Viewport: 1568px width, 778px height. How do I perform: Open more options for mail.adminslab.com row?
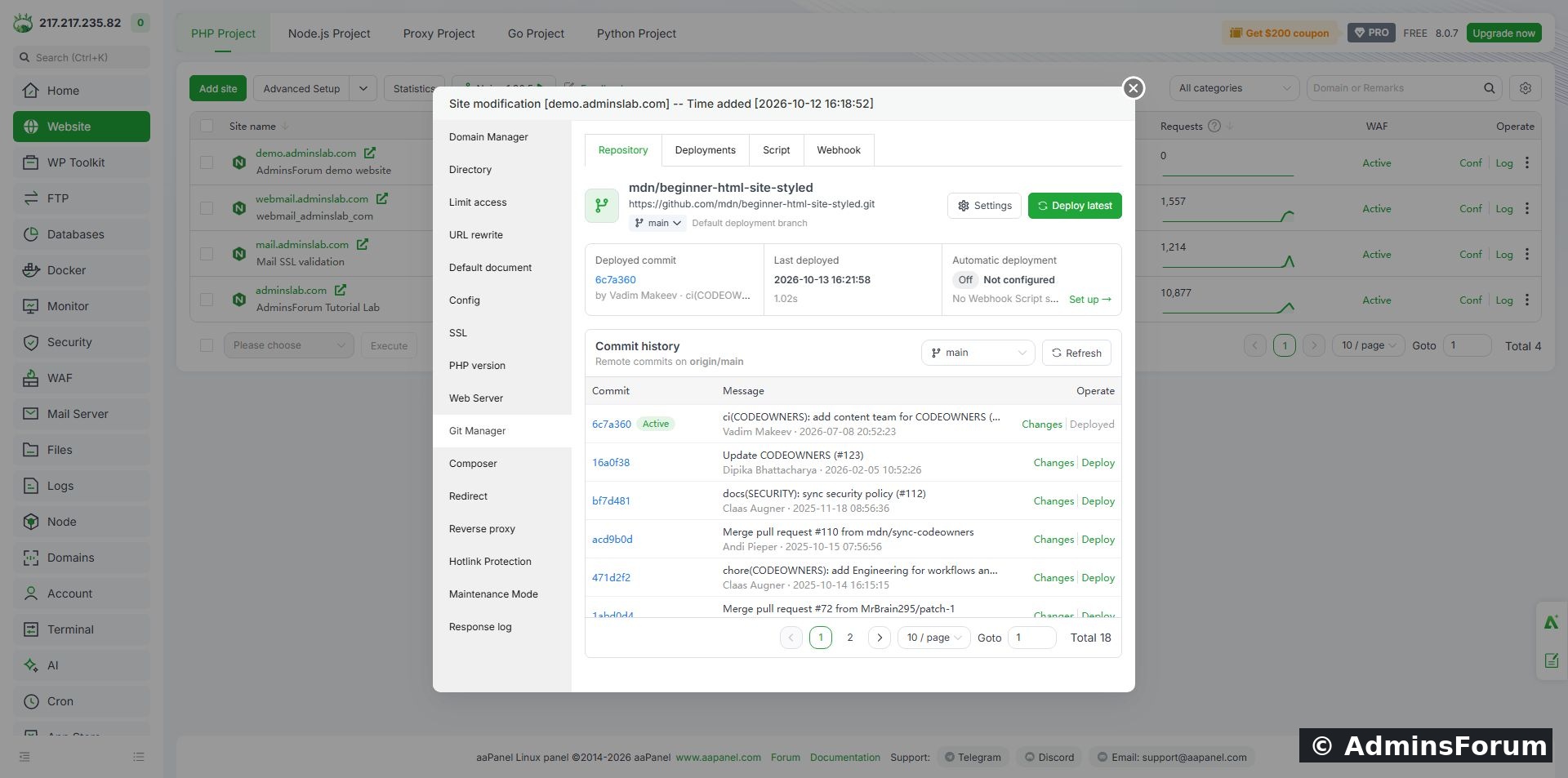(1527, 254)
